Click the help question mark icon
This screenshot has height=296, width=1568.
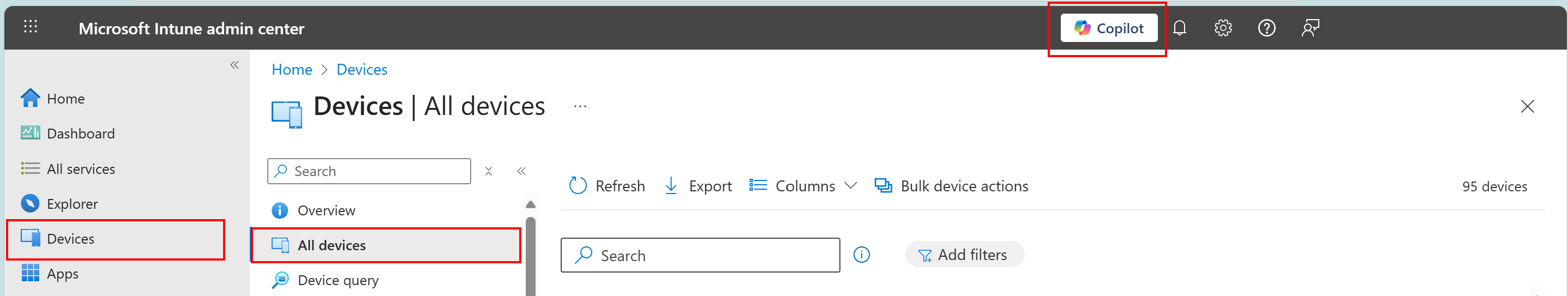1267,28
